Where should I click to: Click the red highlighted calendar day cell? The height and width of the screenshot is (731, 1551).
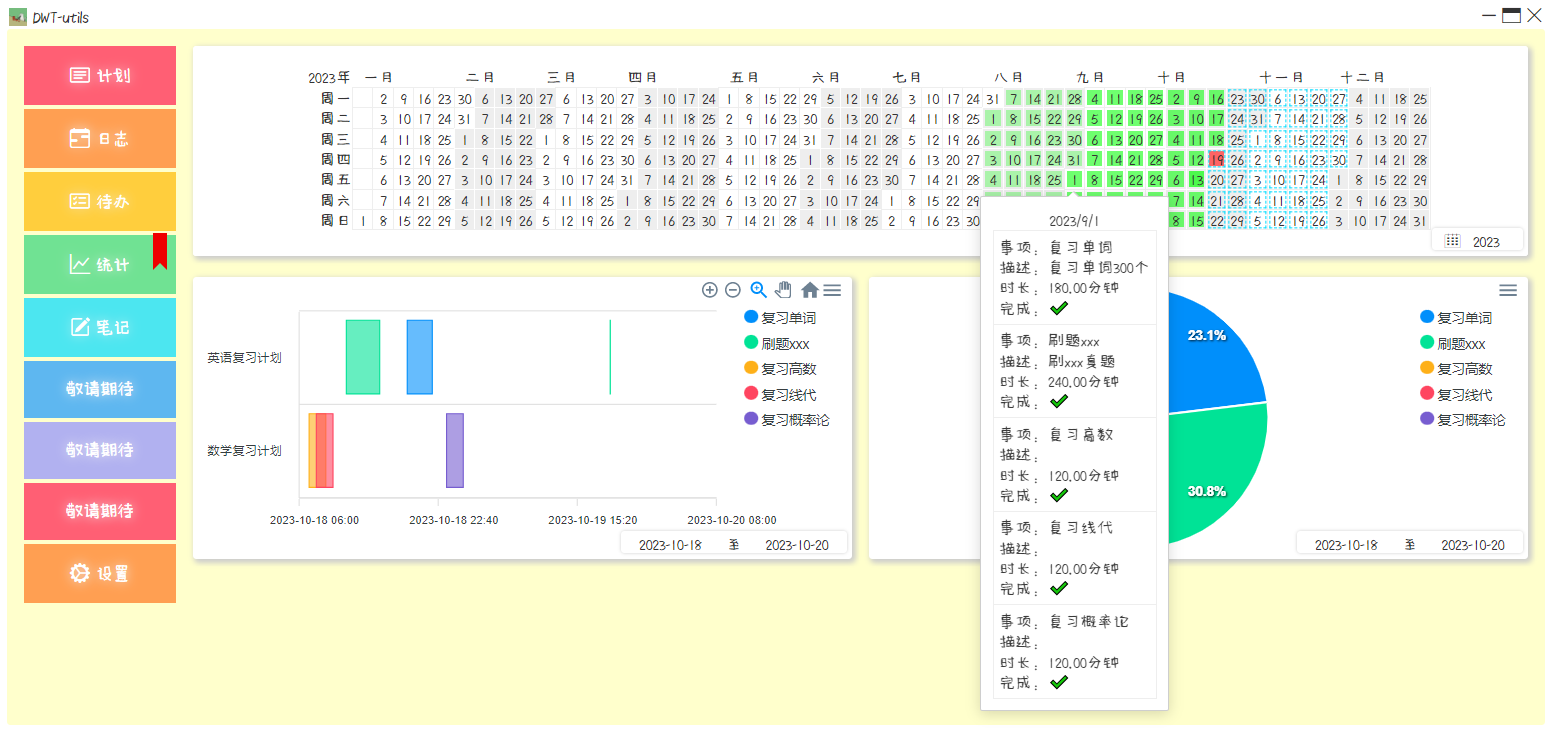(1216, 159)
